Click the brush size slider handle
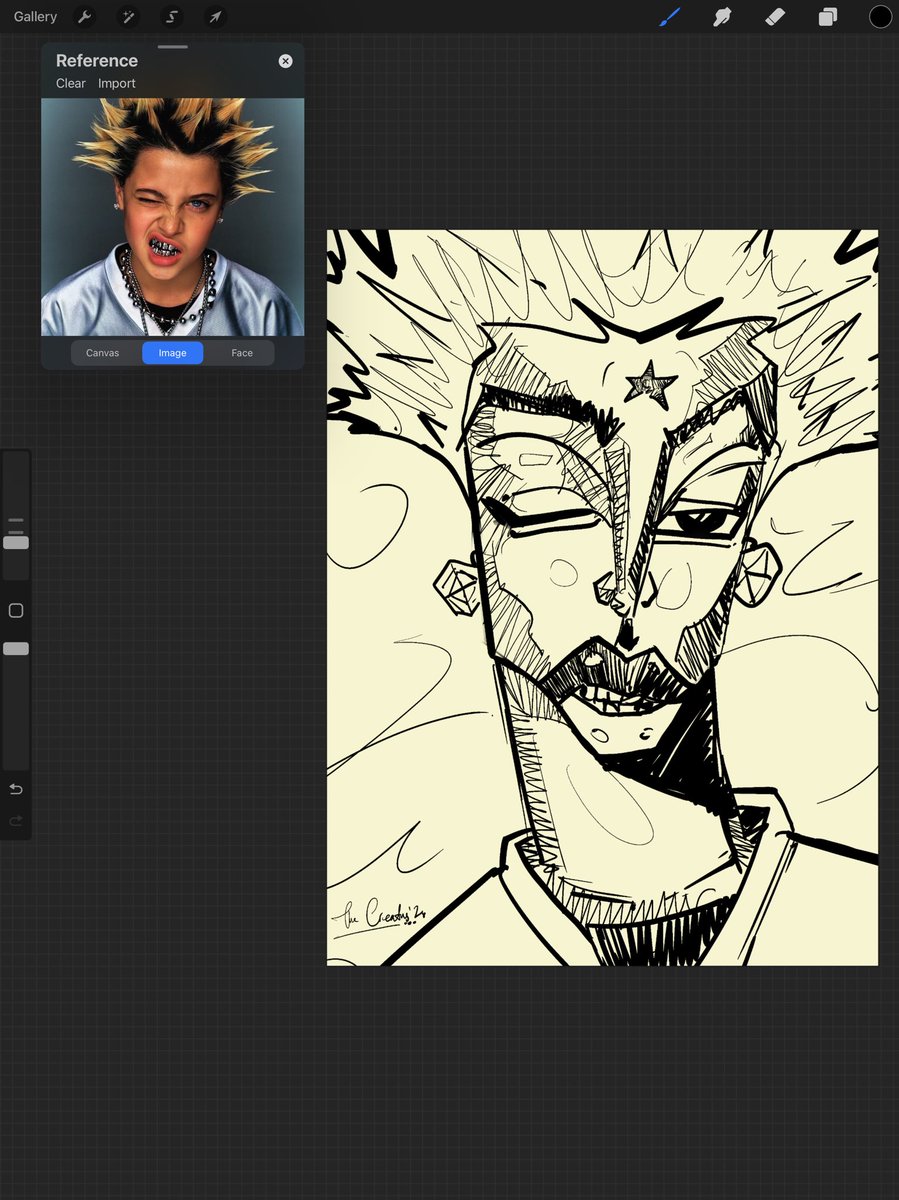The width and height of the screenshot is (899, 1200). (x=16, y=543)
